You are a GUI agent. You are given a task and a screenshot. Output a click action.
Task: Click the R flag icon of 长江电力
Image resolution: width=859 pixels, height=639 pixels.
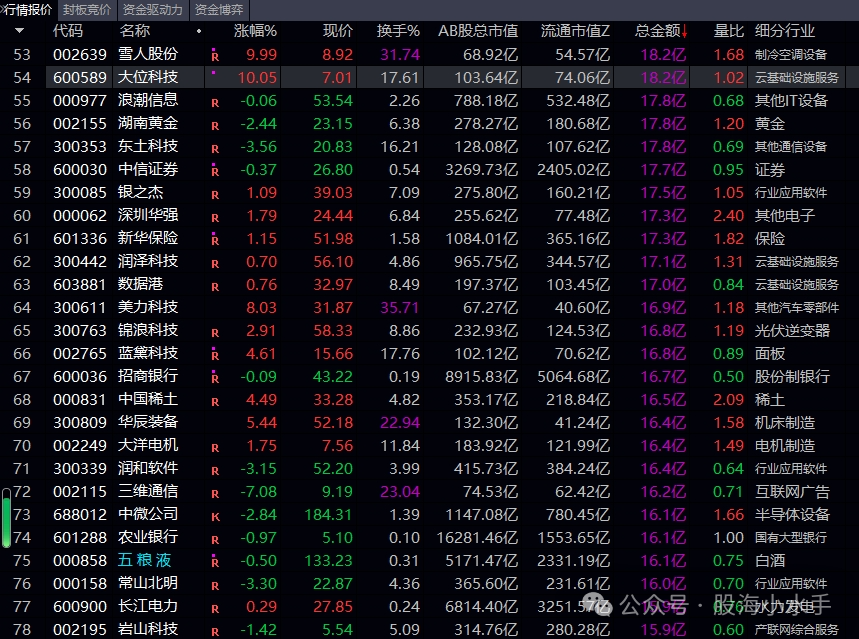point(215,609)
